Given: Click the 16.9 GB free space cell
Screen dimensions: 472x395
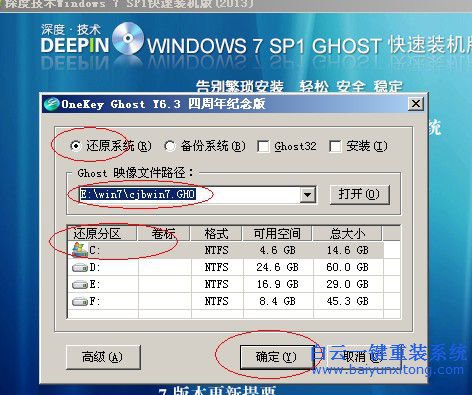Looking at the screenshot, I should coord(277,284).
